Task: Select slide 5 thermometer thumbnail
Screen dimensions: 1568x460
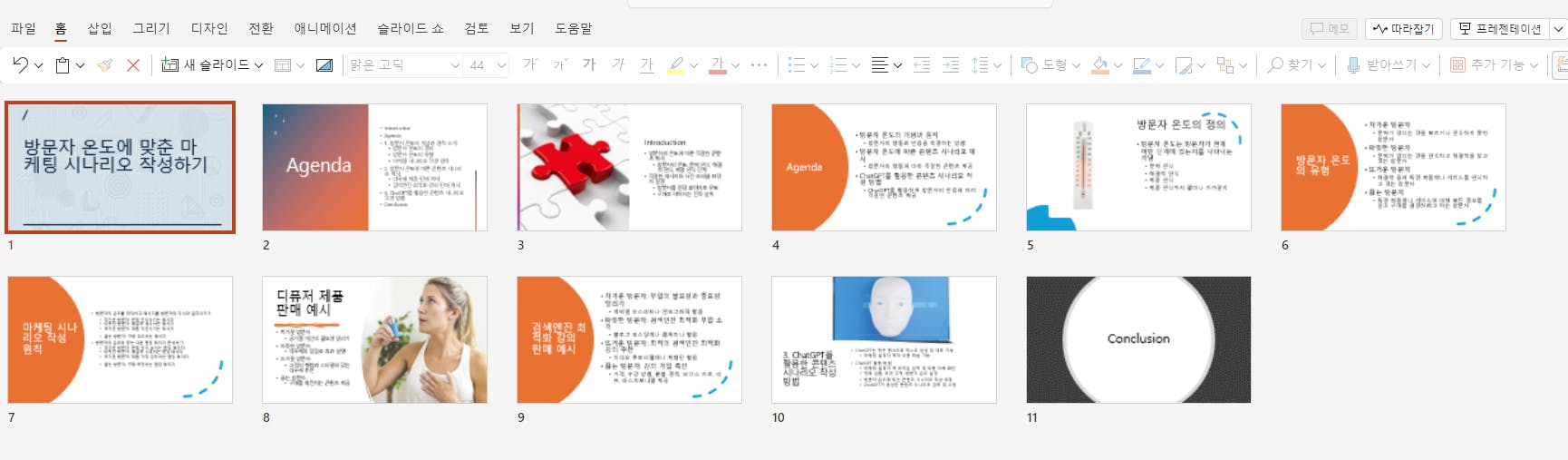Action: click(1138, 167)
